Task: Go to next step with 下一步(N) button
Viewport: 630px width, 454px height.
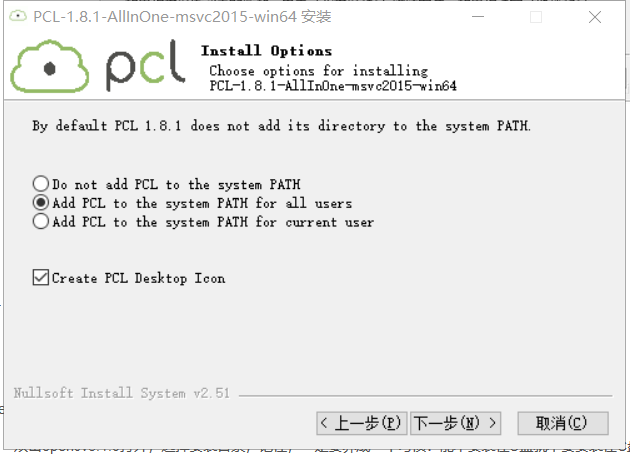Action: pyautogui.click(x=456, y=423)
